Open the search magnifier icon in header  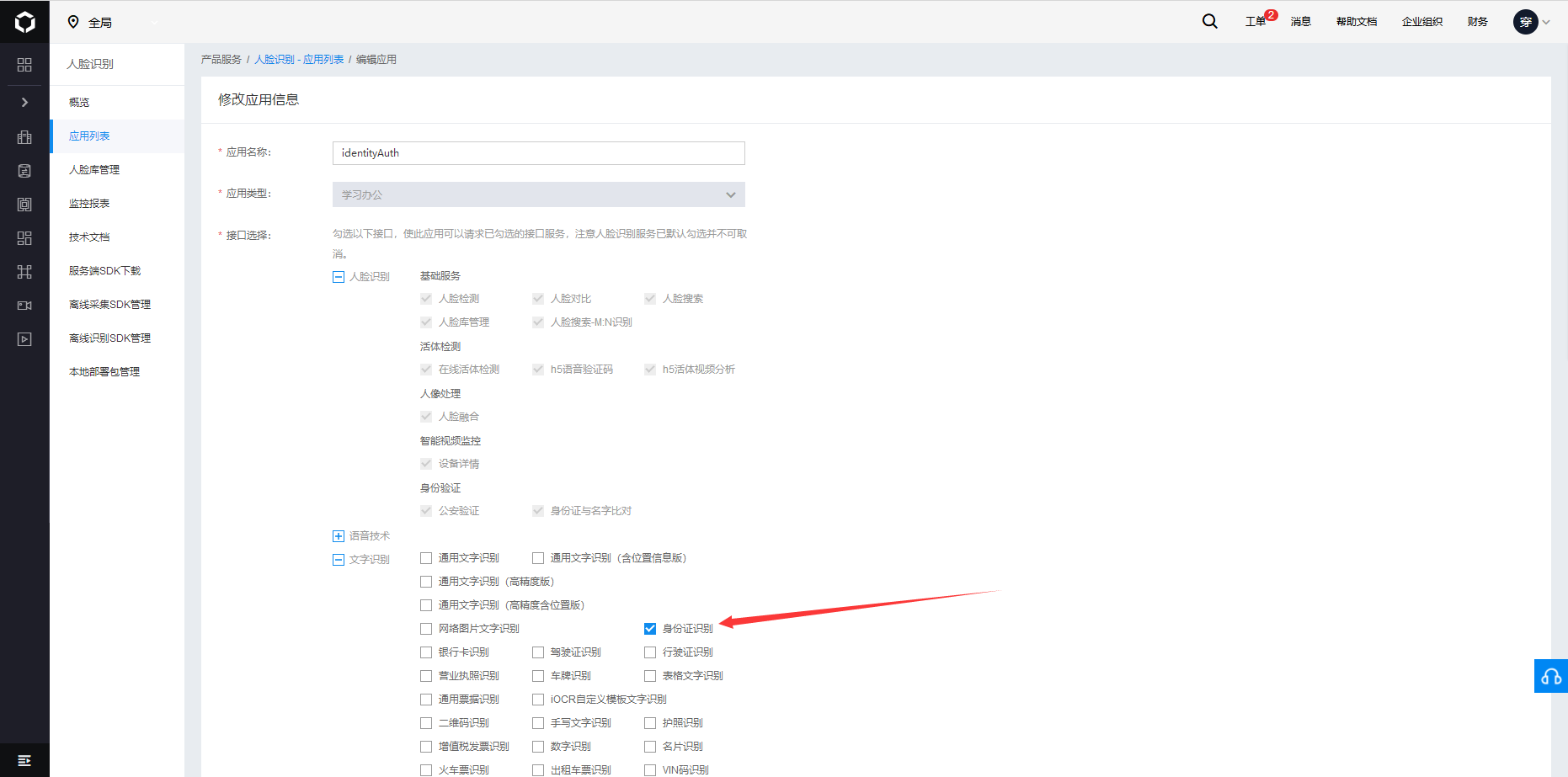[1209, 22]
